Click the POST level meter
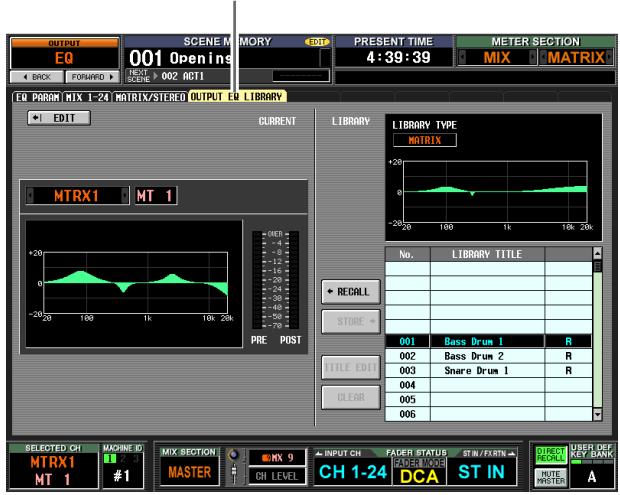Screen dimensions: 620x495 tap(293, 280)
